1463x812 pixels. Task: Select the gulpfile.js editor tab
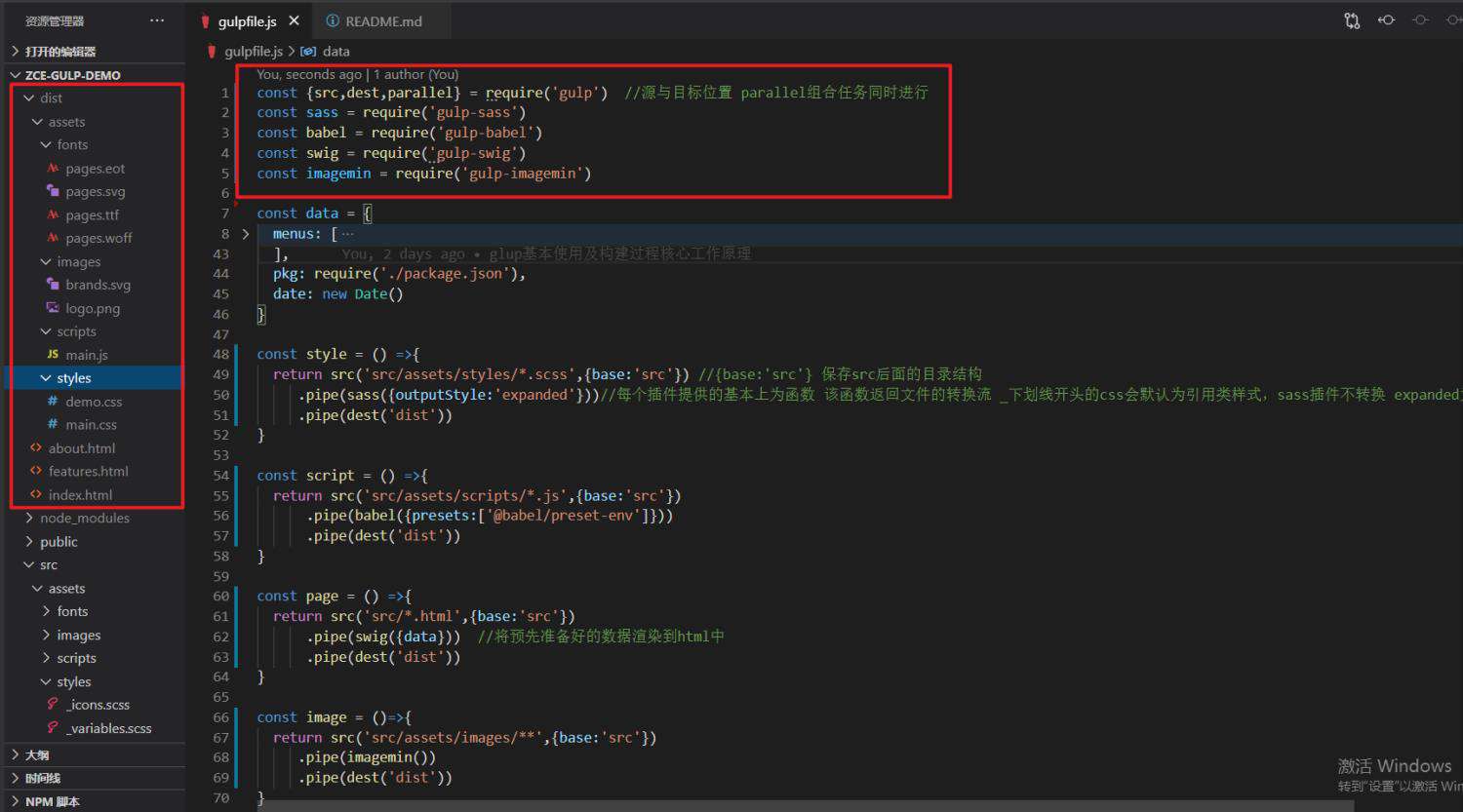[x=247, y=20]
